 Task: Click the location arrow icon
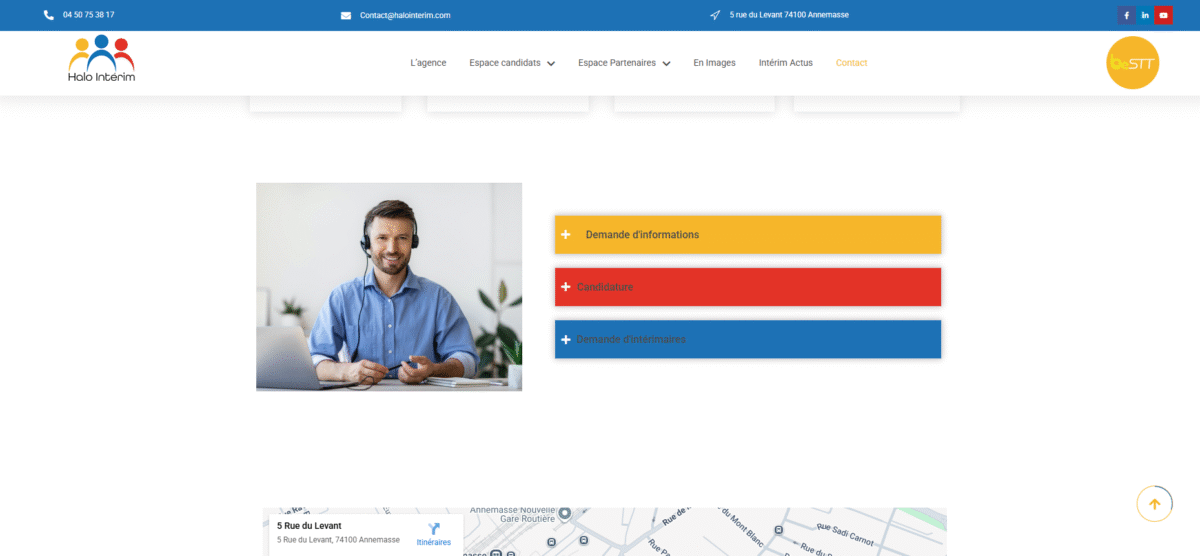(715, 15)
